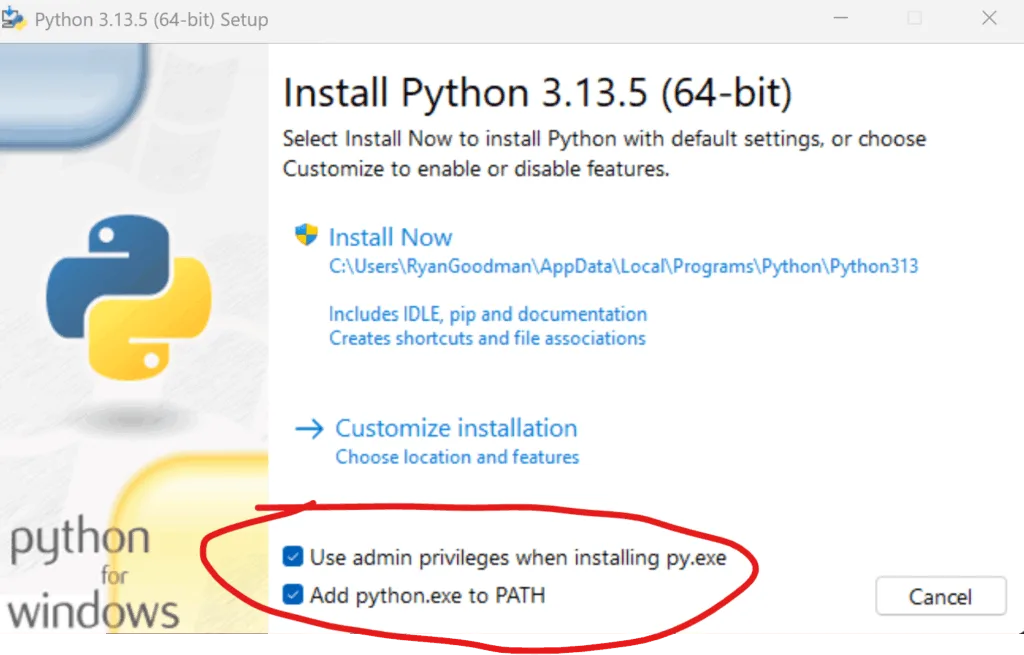Click the 'Add python.exe to PATH' label text
1024x655 pixels.
[x=428, y=595]
